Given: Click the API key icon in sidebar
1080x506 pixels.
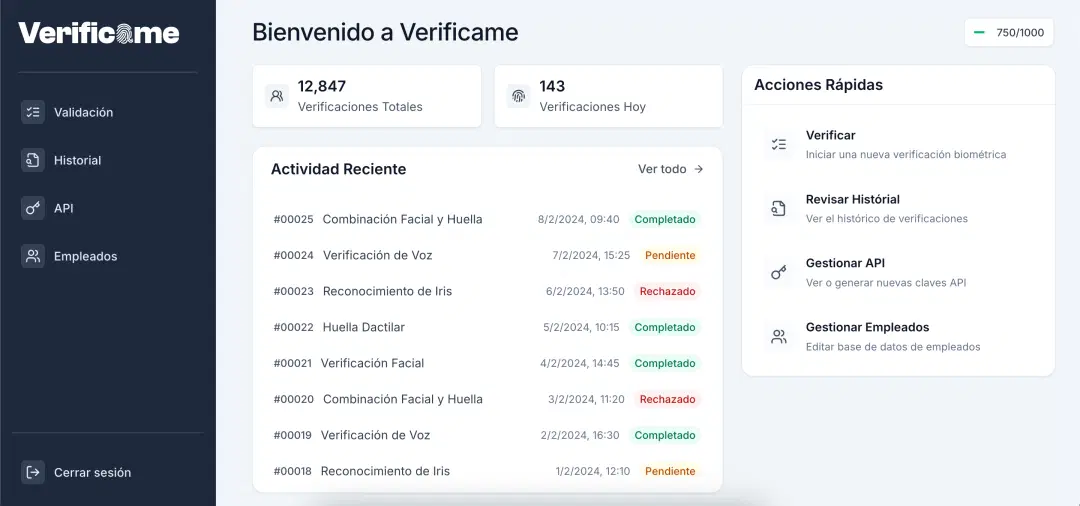Looking at the screenshot, I should (x=32, y=208).
